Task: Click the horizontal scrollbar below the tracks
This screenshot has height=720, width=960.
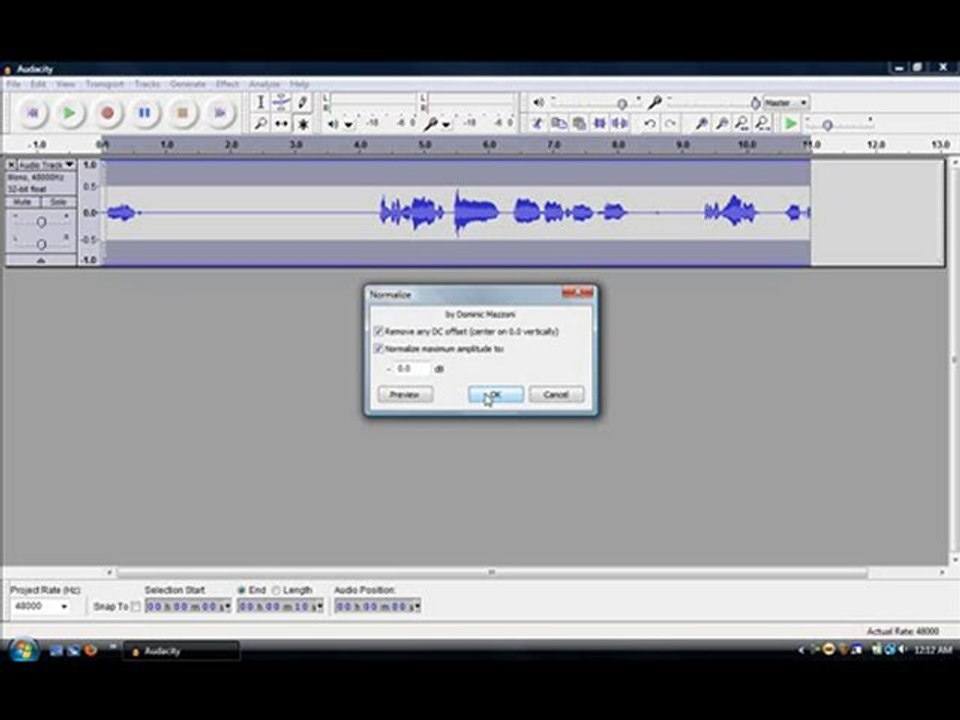Action: (x=492, y=572)
